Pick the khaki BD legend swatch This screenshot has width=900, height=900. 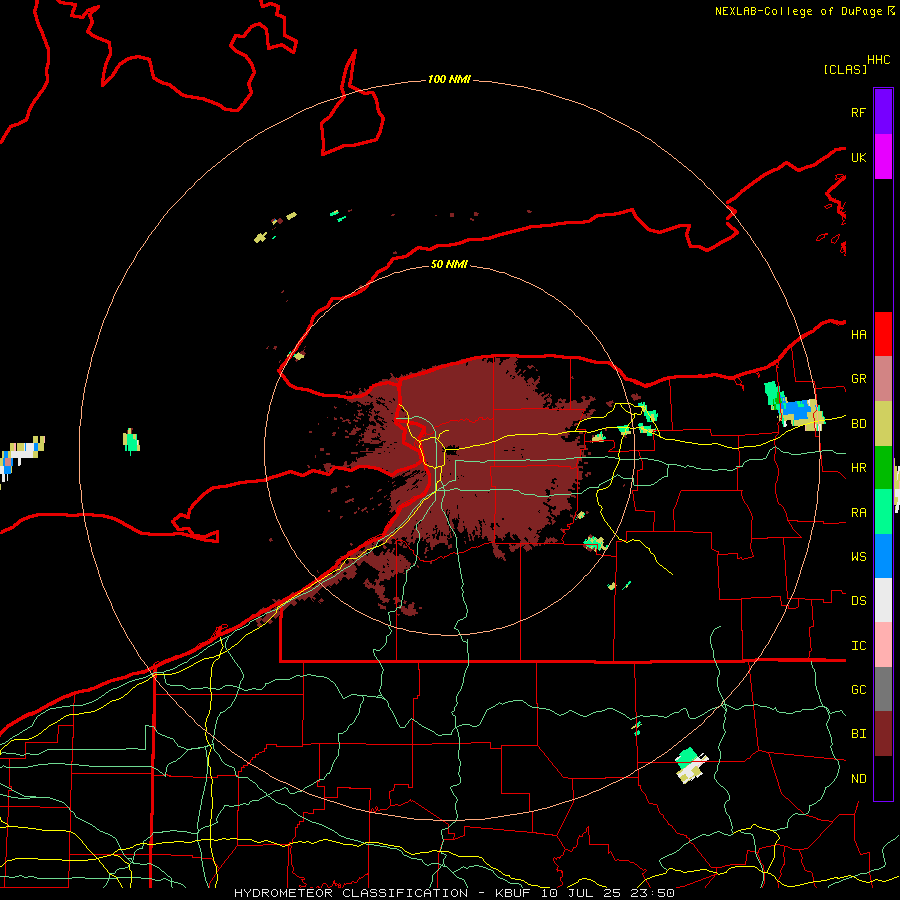pos(883,424)
